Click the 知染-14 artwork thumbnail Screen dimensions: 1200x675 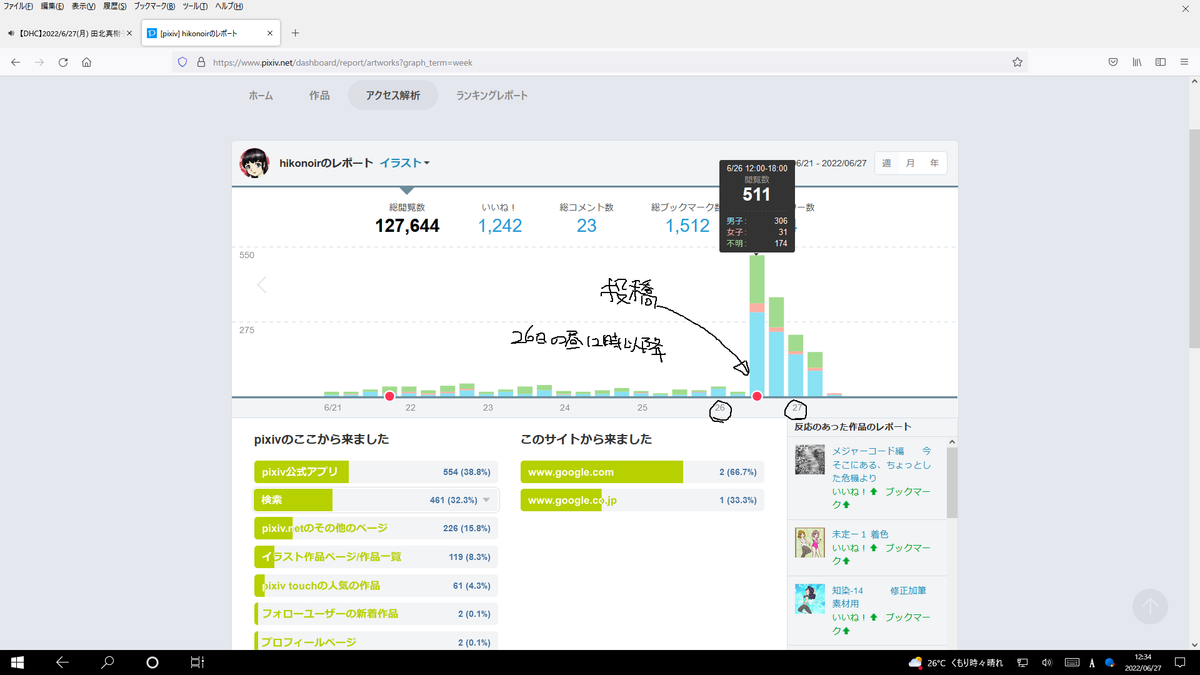pyautogui.click(x=809, y=599)
